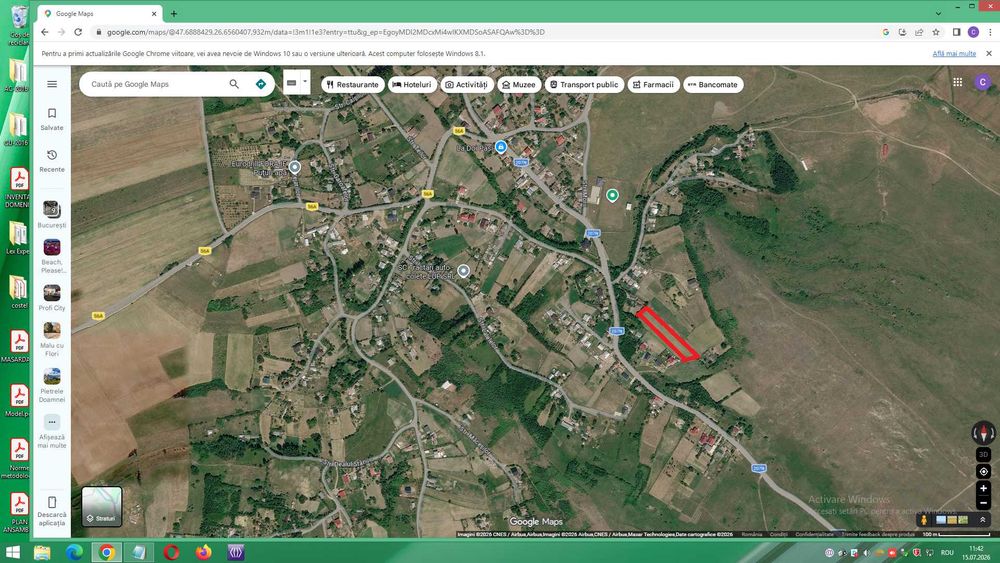
Task: Click the gray button left of dropdown arrow
Action: pyautogui.click(x=291, y=82)
